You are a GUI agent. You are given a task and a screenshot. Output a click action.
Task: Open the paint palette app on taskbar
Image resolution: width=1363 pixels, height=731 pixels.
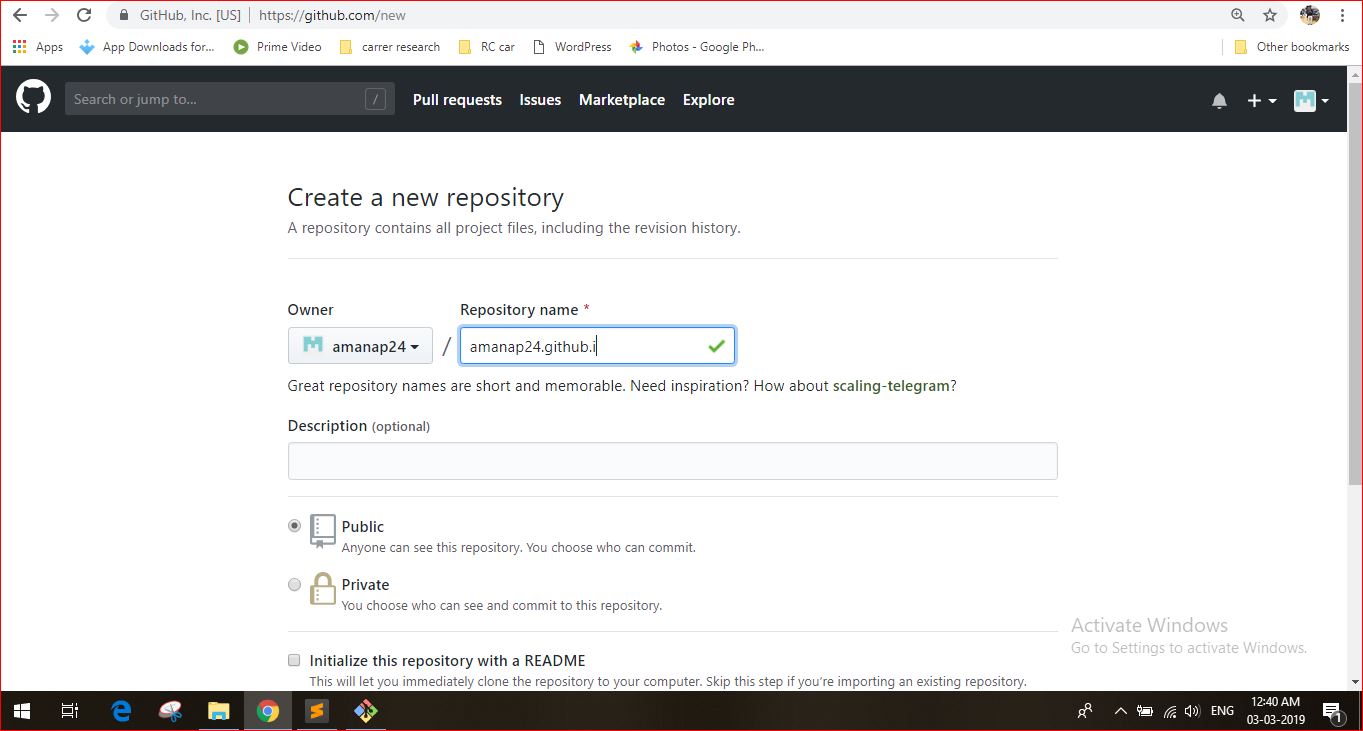click(x=170, y=711)
